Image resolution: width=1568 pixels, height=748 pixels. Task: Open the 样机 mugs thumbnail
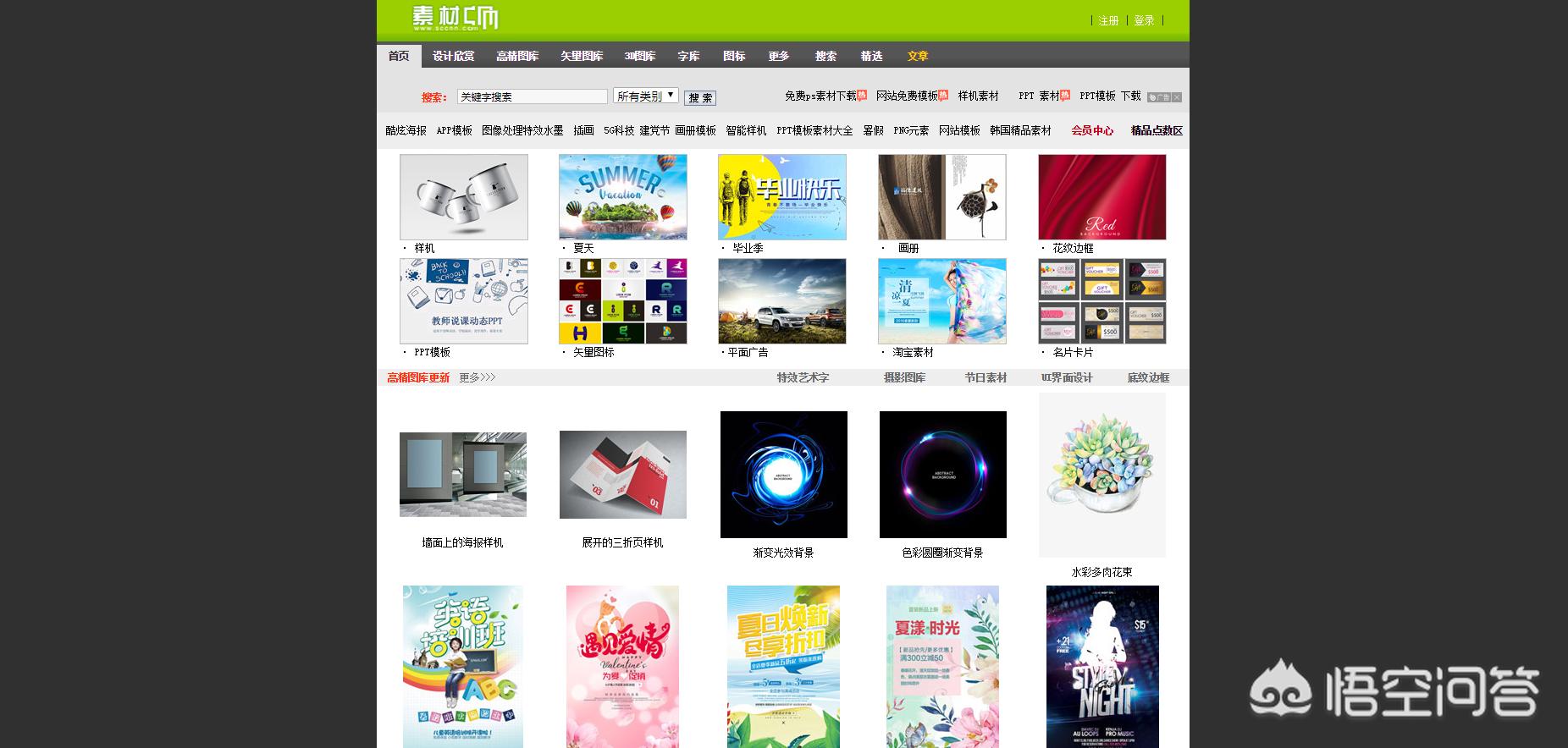tap(464, 197)
